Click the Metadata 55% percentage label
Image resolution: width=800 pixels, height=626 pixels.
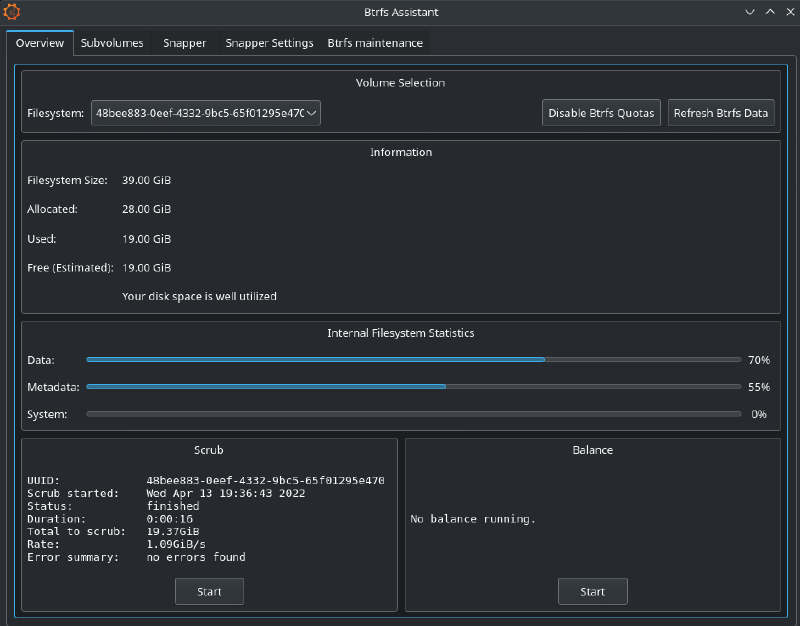(x=759, y=387)
